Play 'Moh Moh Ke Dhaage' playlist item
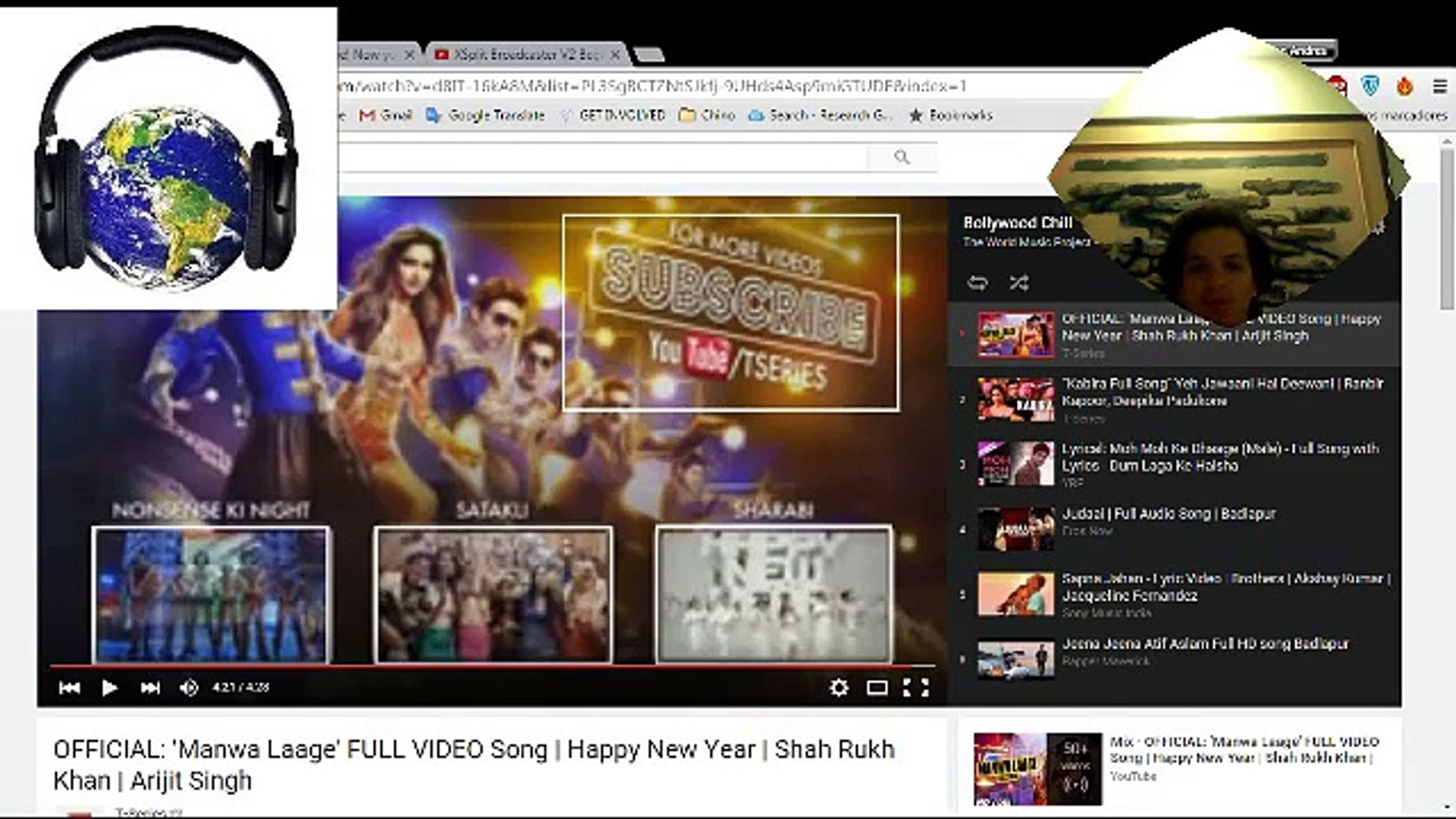This screenshot has height=819, width=1456. tap(1174, 464)
